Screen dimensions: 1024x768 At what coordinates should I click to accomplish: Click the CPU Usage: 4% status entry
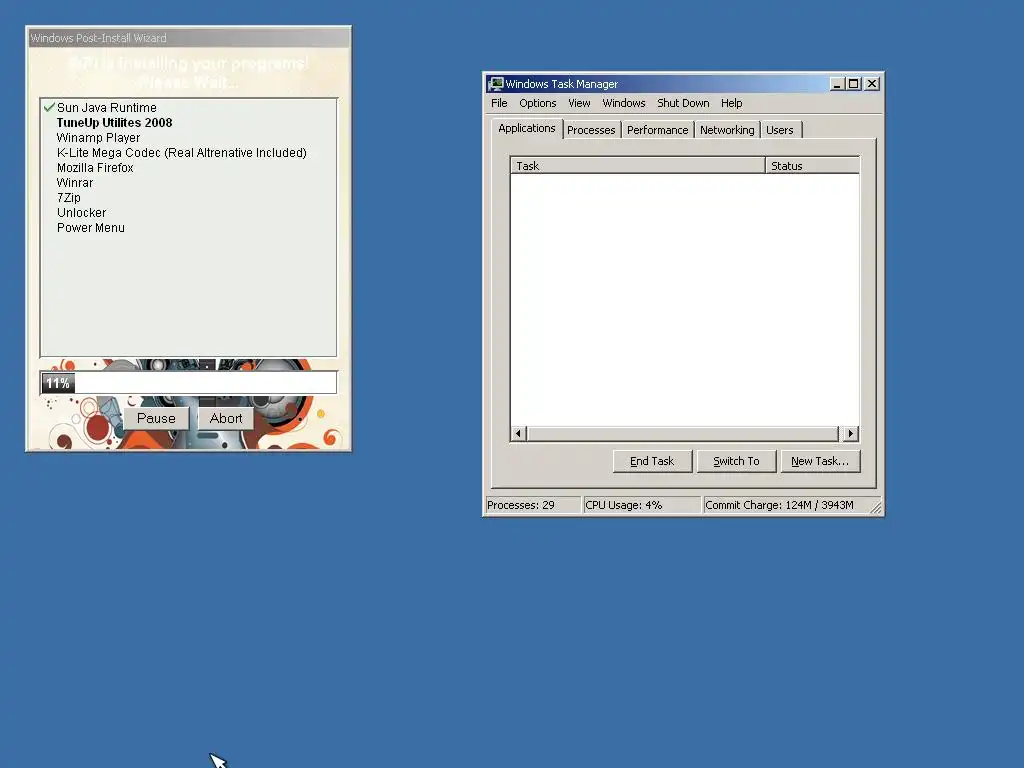click(642, 505)
